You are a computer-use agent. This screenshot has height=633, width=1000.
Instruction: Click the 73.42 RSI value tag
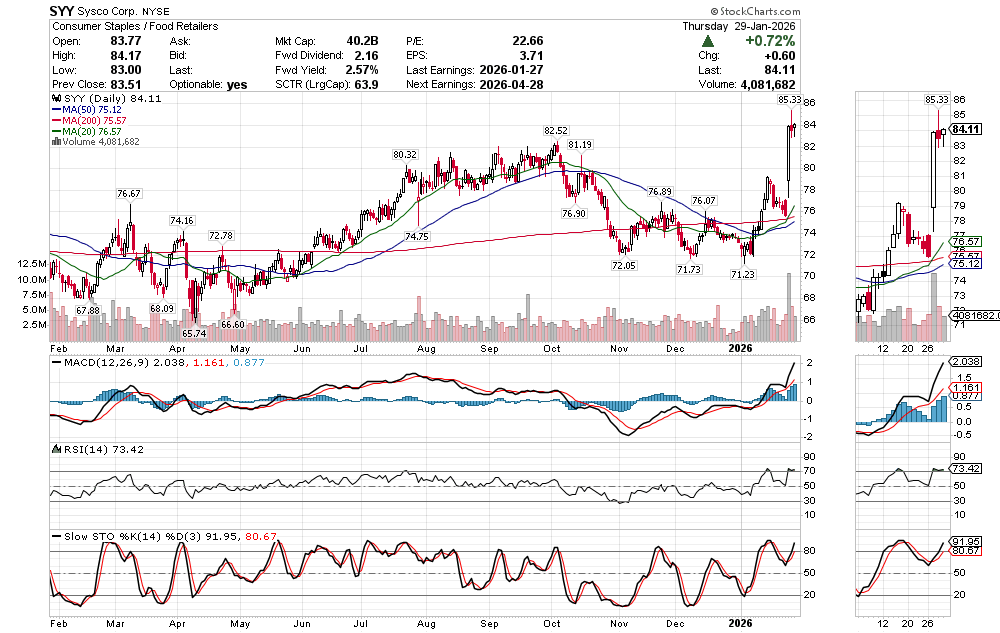965,469
